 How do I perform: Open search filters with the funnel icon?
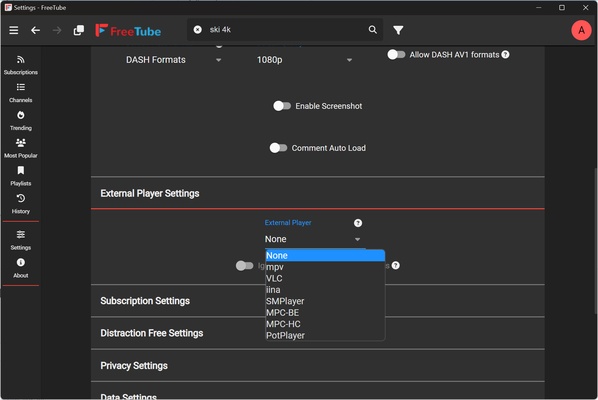[398, 30]
